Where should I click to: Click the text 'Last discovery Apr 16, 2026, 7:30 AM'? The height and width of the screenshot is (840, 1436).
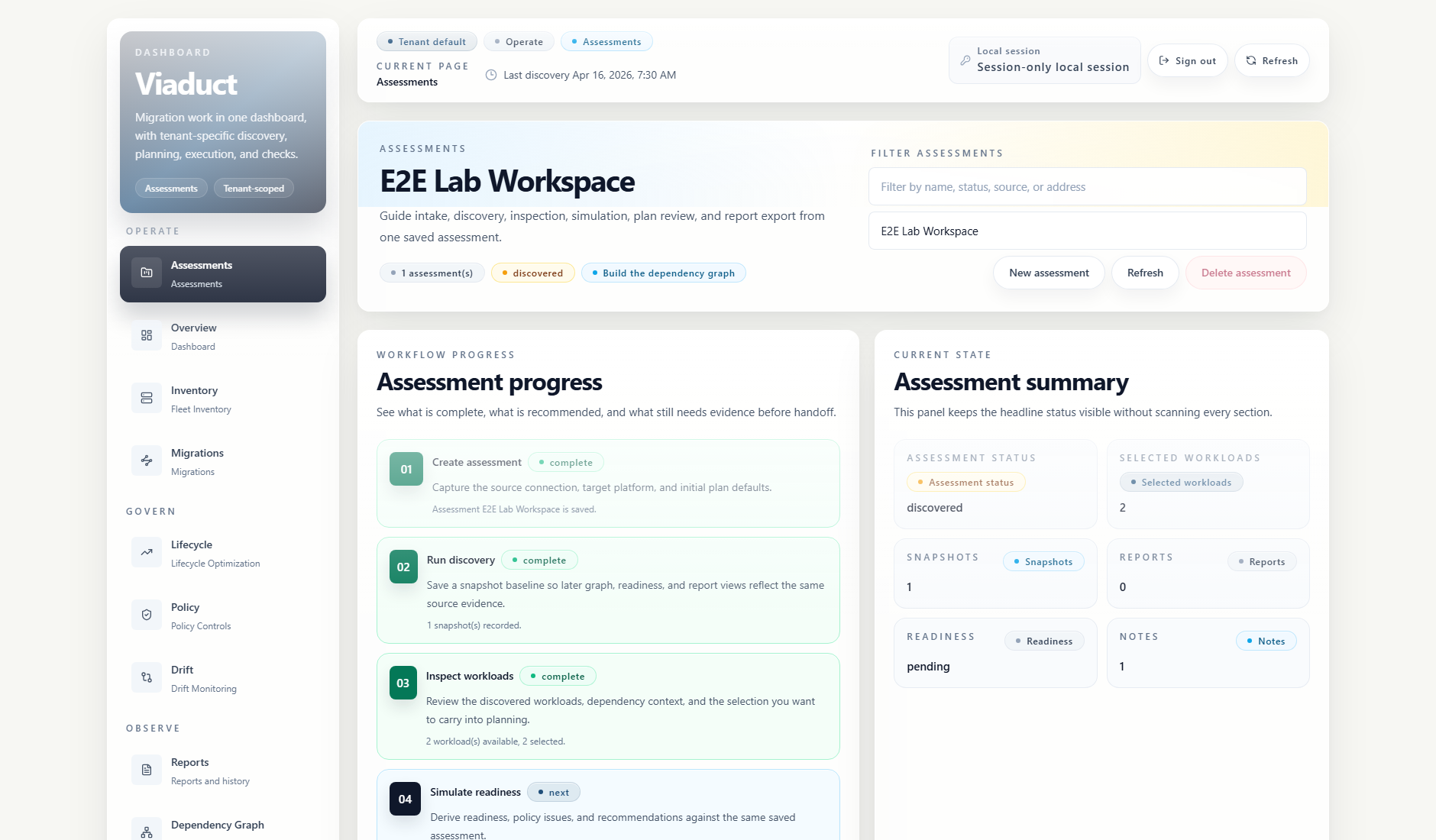click(590, 75)
